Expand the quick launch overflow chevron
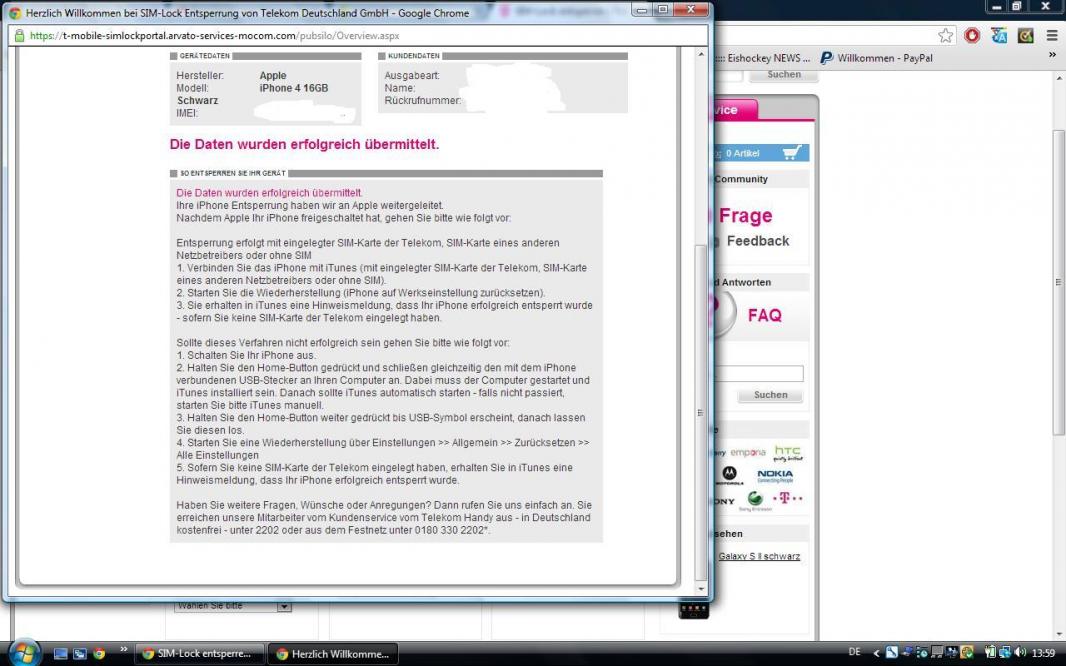 pyautogui.click(x=123, y=650)
